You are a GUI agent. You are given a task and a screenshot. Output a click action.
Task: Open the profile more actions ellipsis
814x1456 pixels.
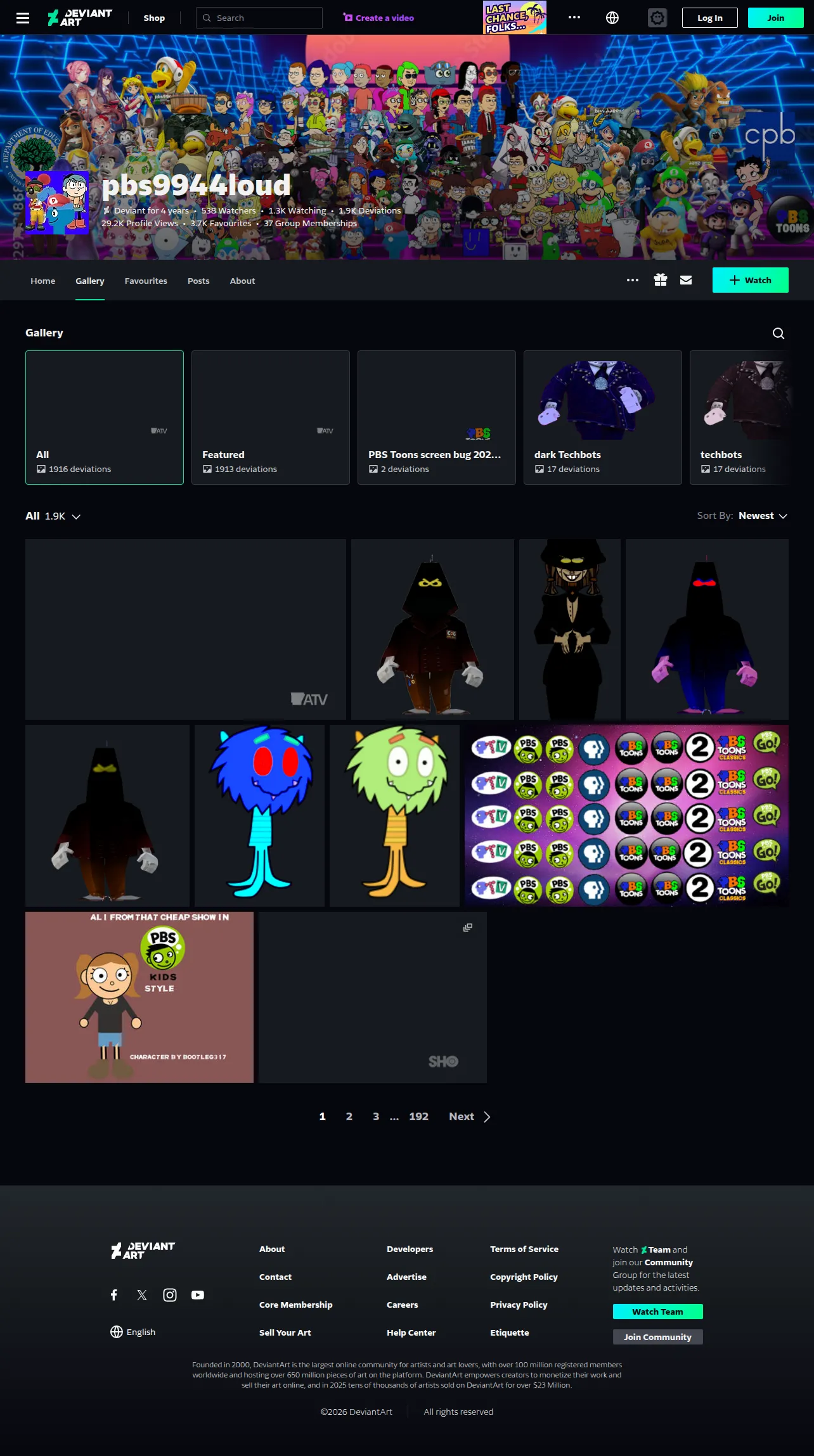tap(633, 280)
